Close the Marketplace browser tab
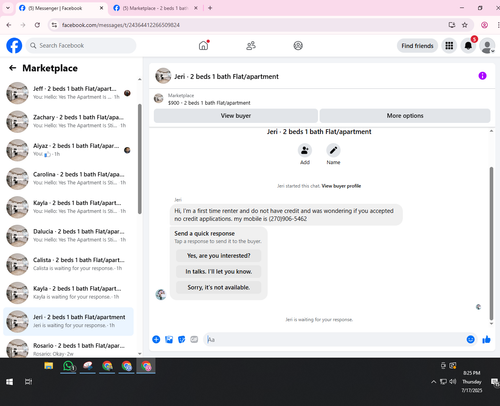Image resolution: width=500 pixels, height=406 pixels. [196, 8]
